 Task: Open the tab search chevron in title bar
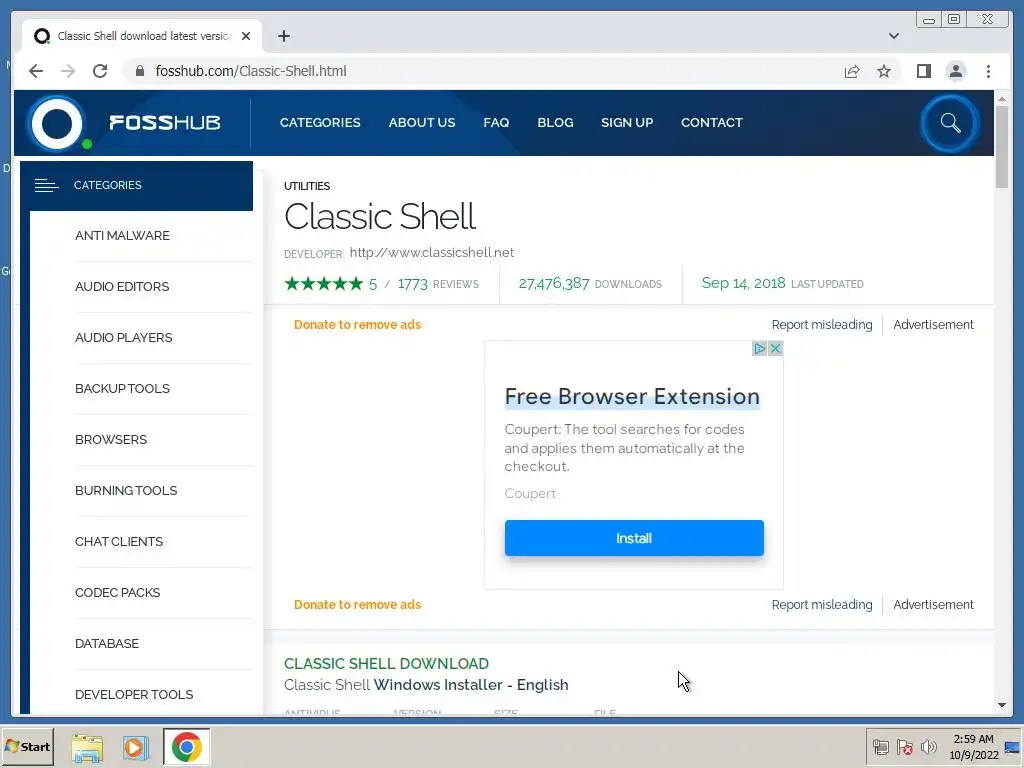click(x=894, y=36)
